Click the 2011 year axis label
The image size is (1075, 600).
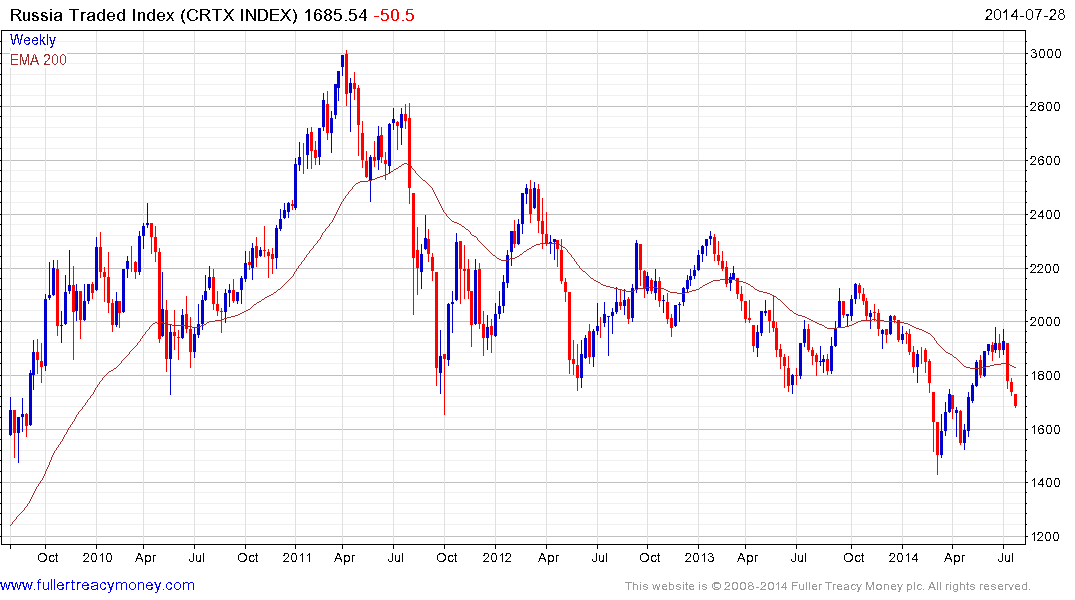pyautogui.click(x=297, y=557)
